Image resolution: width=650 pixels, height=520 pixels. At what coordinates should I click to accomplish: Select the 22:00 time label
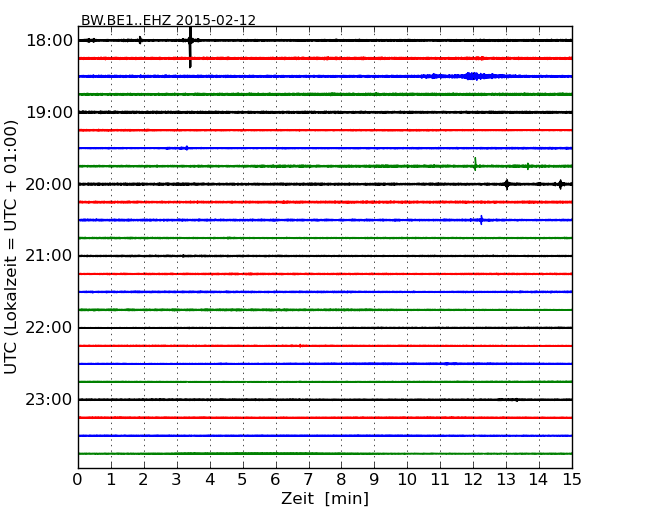[x=49, y=328]
